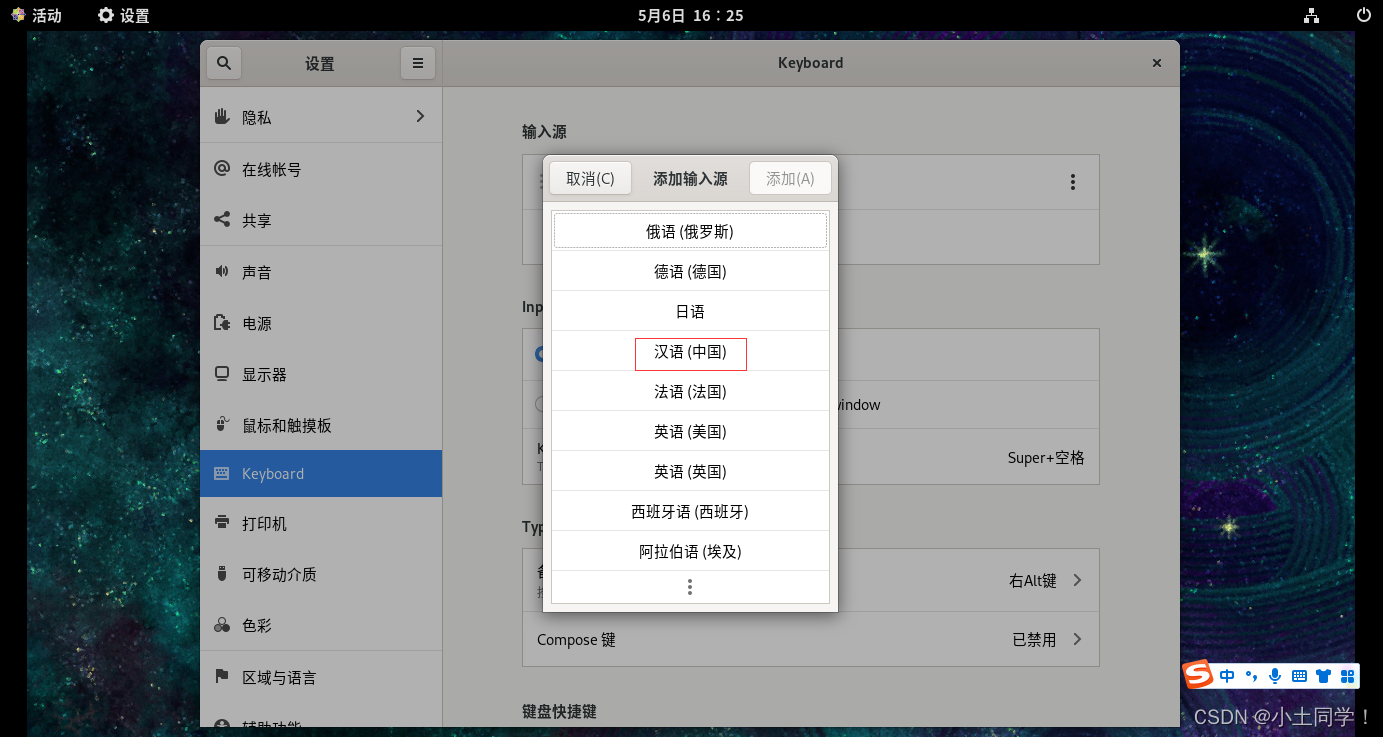Click the 取消(C) cancel button
The width and height of the screenshot is (1383, 737).
[x=590, y=179]
